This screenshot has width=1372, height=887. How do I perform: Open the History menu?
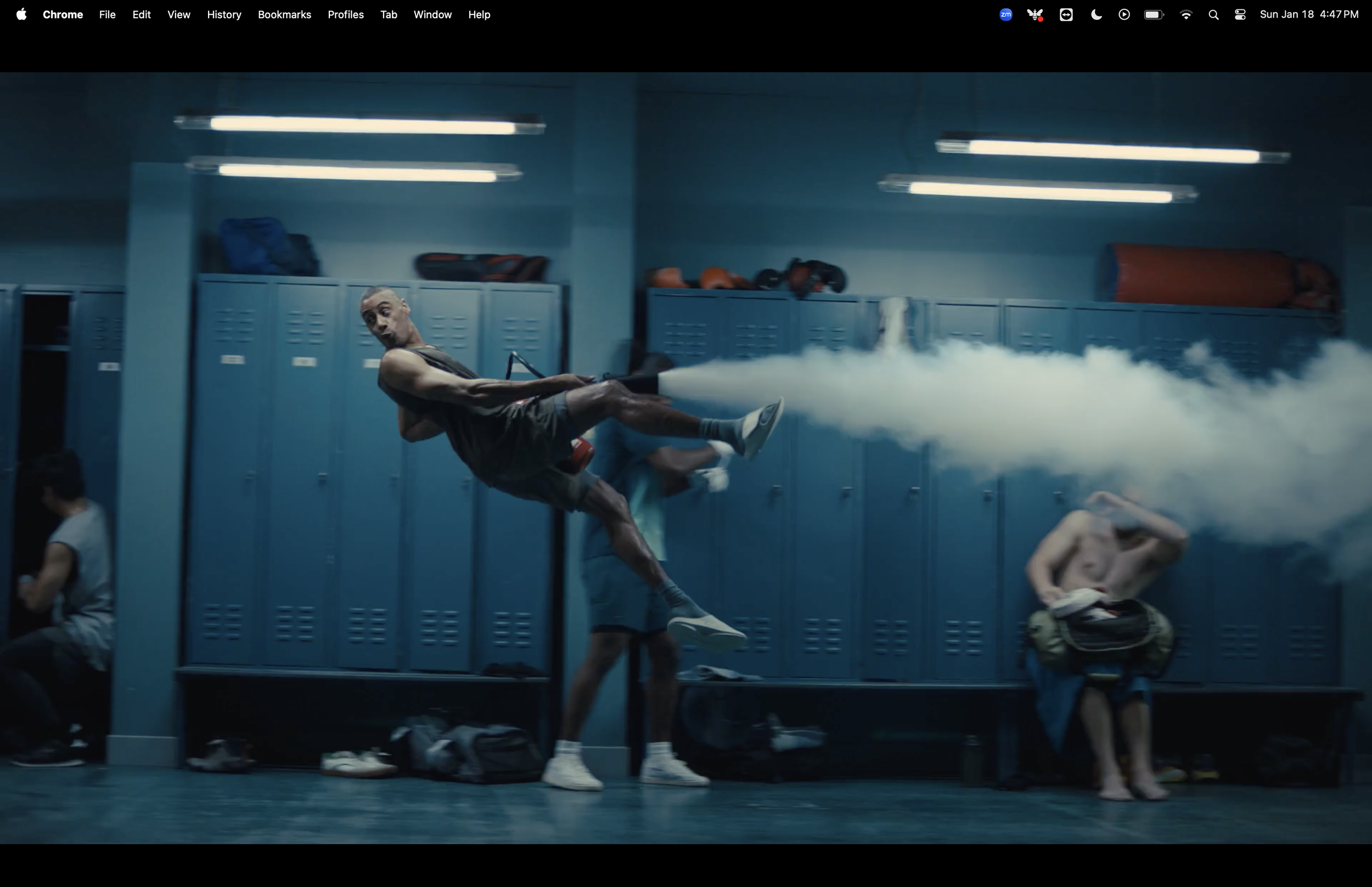click(224, 14)
